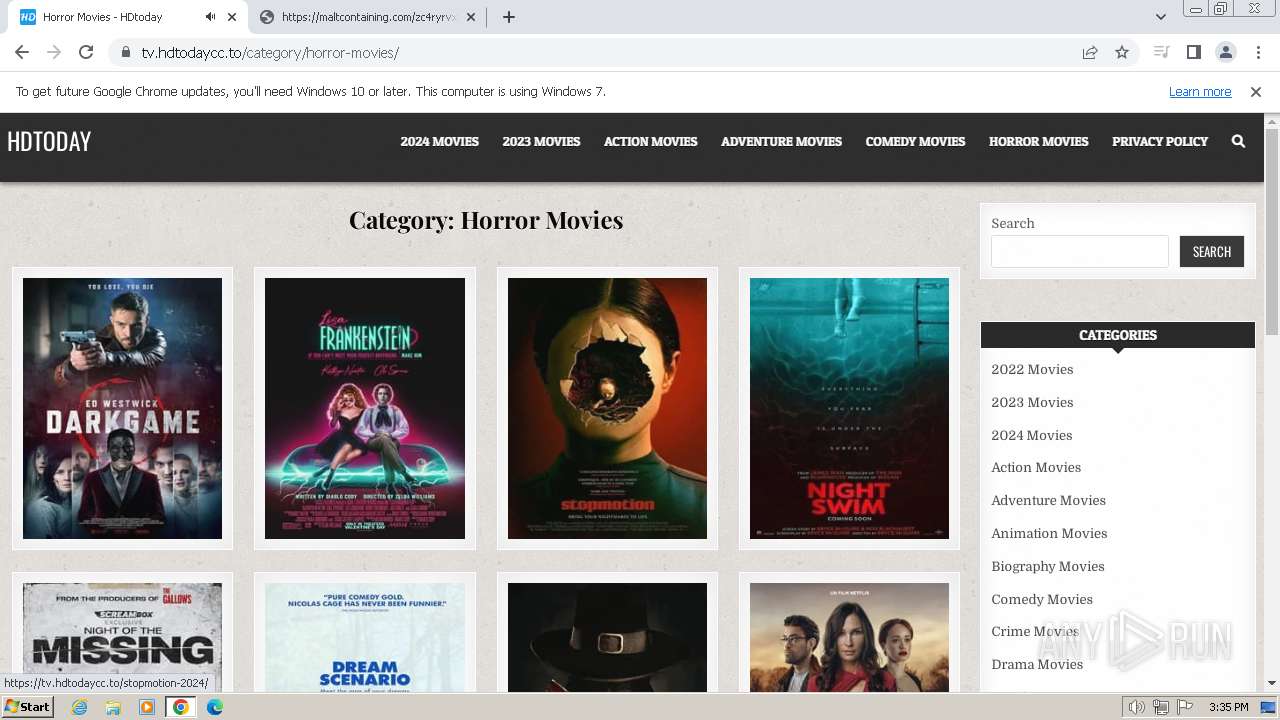This screenshot has height=720, width=1280.
Task: Open the Windows Start menu
Action: (x=27, y=707)
